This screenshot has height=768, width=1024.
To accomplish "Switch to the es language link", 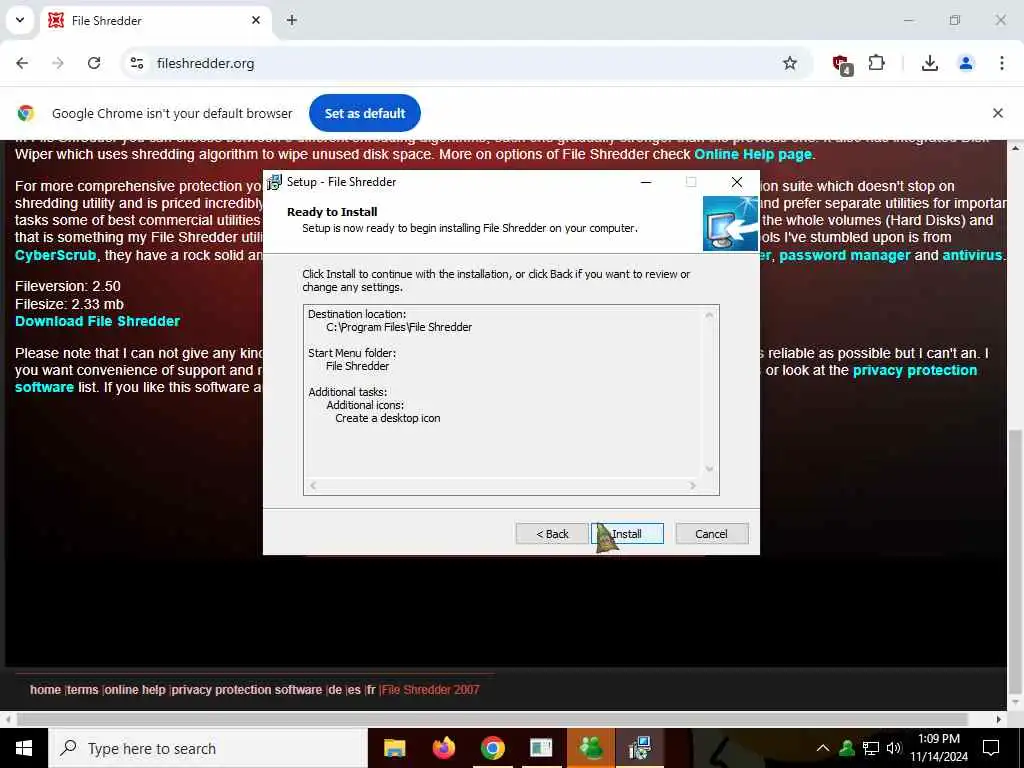I will click(354, 690).
